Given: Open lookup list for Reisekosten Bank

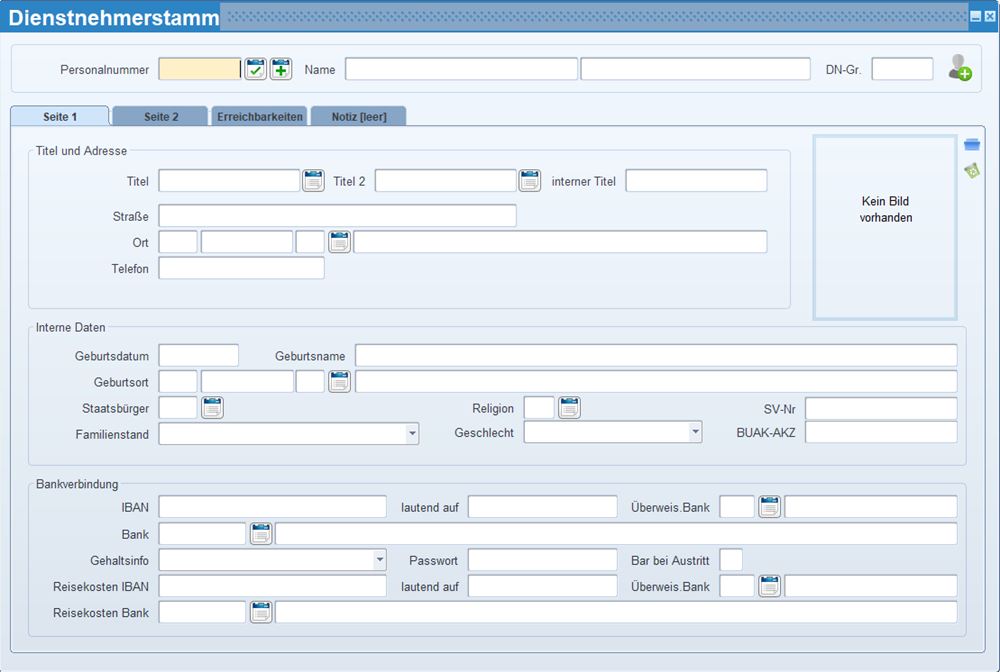Looking at the screenshot, I should (x=261, y=612).
